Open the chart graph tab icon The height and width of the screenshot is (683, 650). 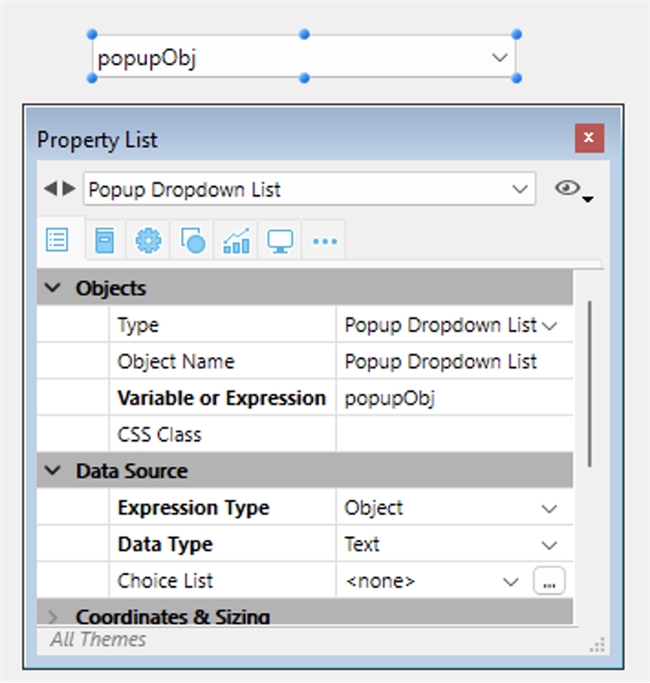[x=237, y=241]
